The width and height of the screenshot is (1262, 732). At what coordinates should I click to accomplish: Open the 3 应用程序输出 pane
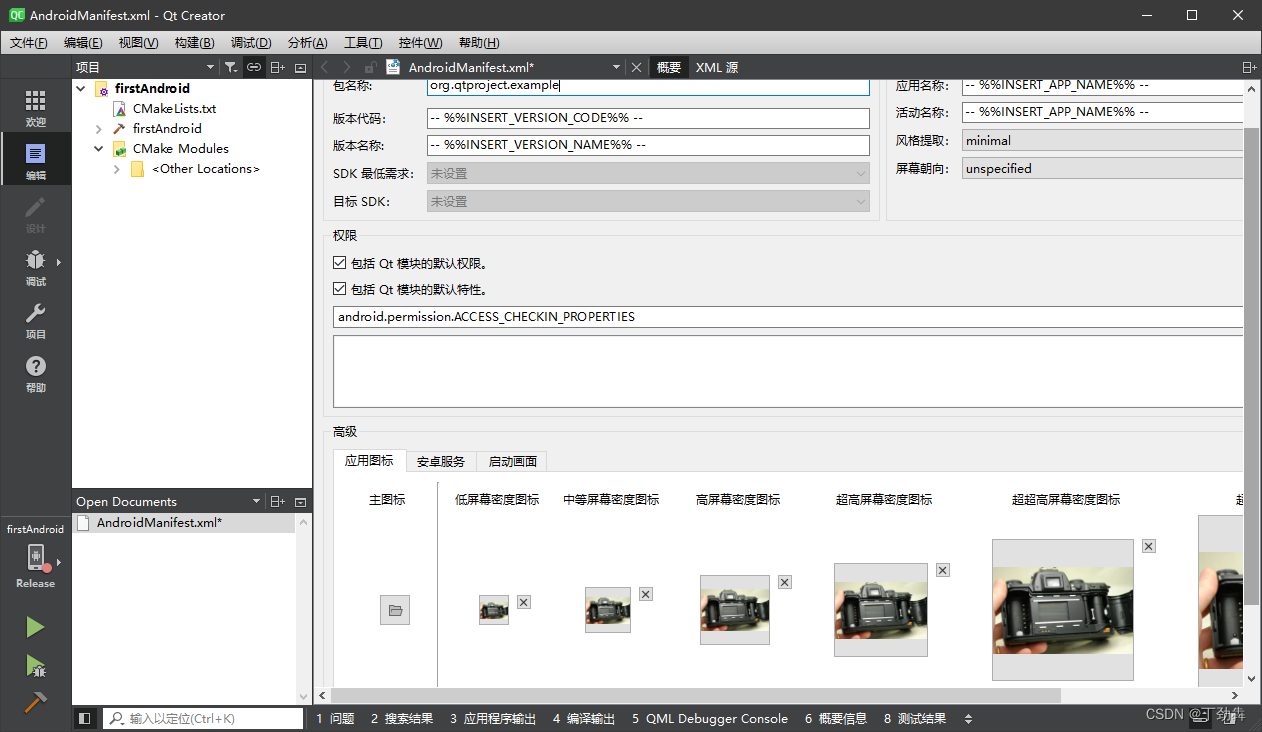pos(493,718)
